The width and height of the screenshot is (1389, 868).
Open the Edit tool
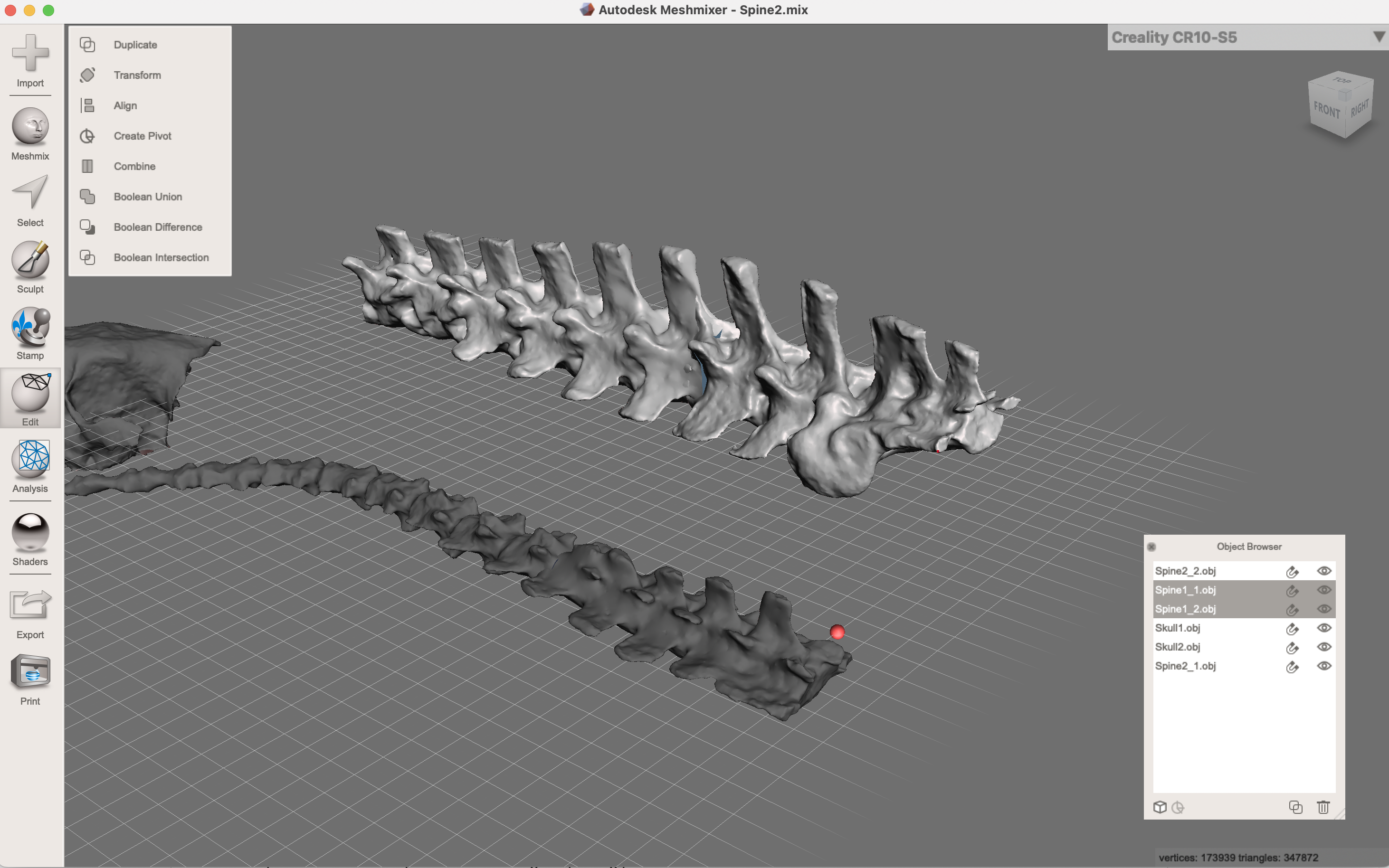click(x=30, y=399)
